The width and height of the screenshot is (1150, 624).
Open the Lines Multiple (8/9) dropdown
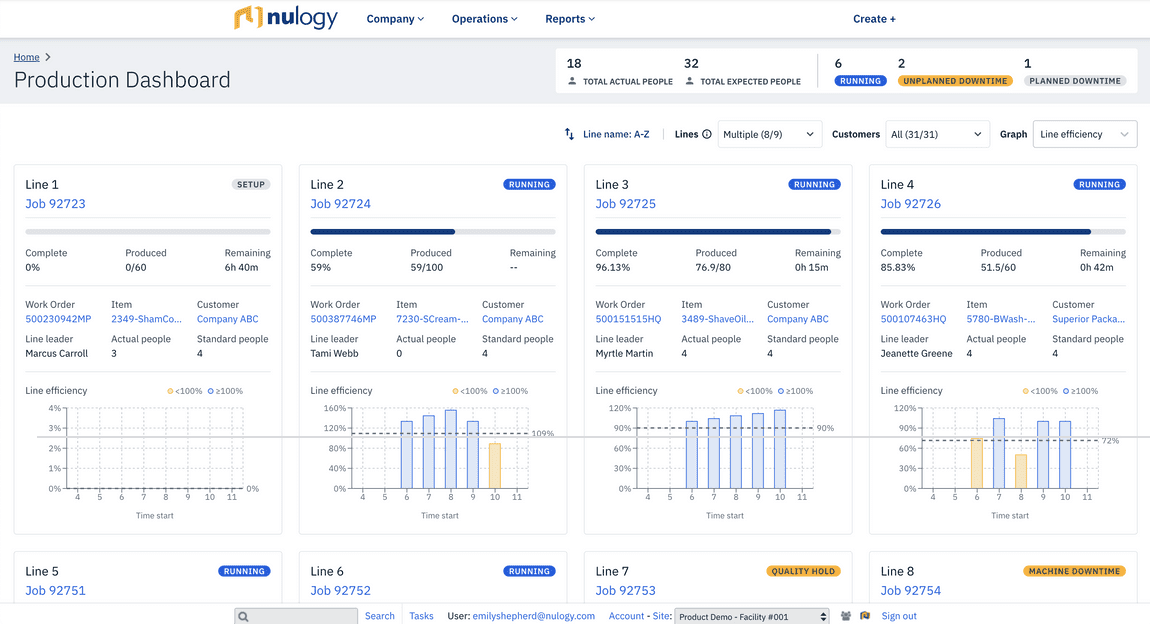pos(769,133)
